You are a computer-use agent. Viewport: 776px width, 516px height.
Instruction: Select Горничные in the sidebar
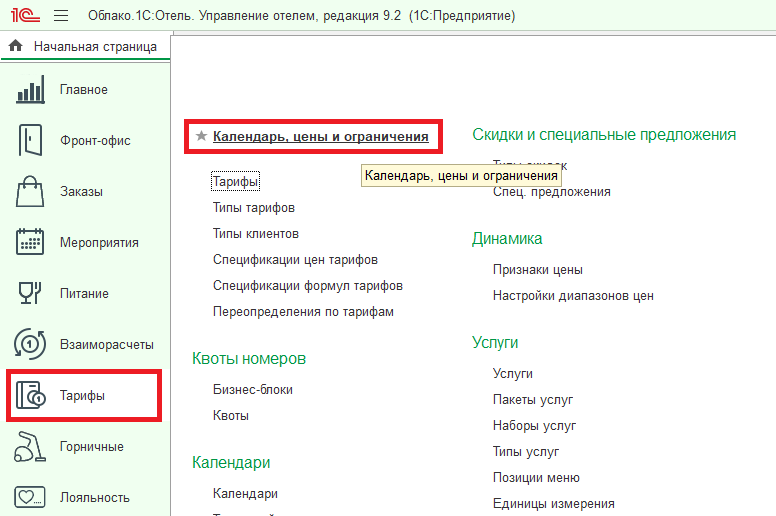(x=92, y=446)
